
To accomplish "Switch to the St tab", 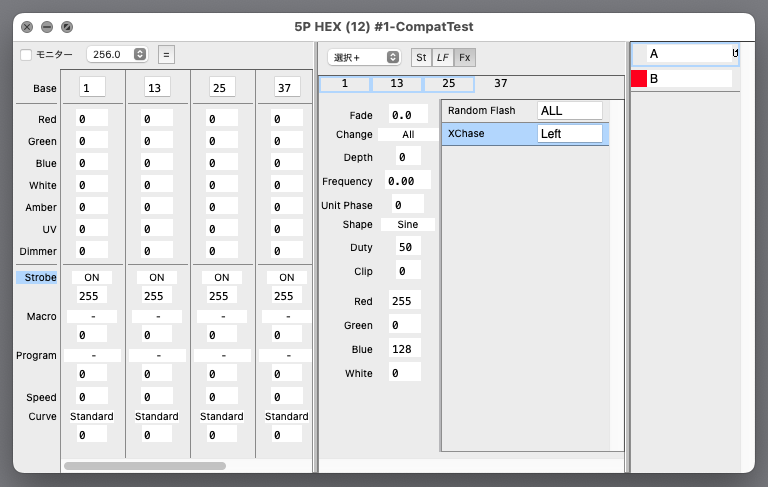I will (x=421, y=58).
